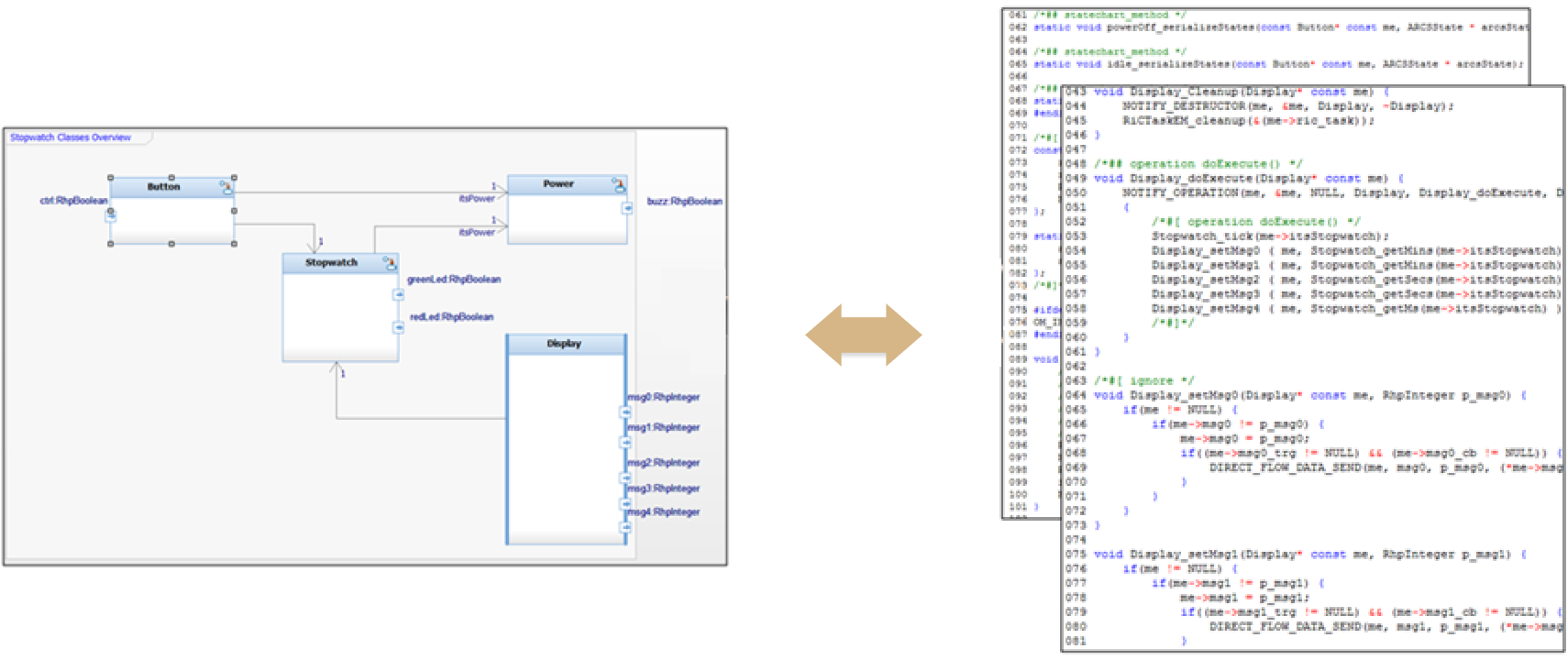This screenshot has width=1568, height=660.
Task: Click the msg1 port icon on Display
Action: pyautogui.click(x=626, y=443)
